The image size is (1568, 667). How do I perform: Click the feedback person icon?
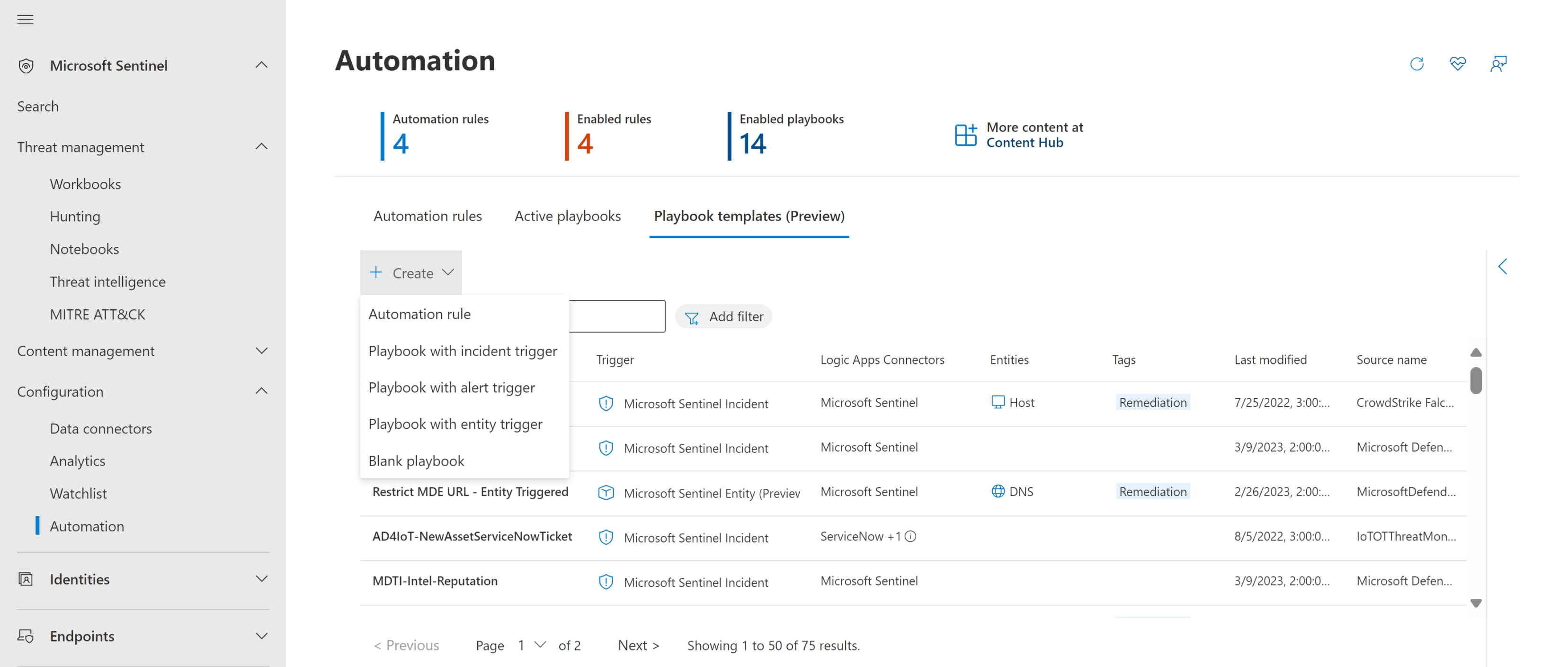coord(1498,64)
